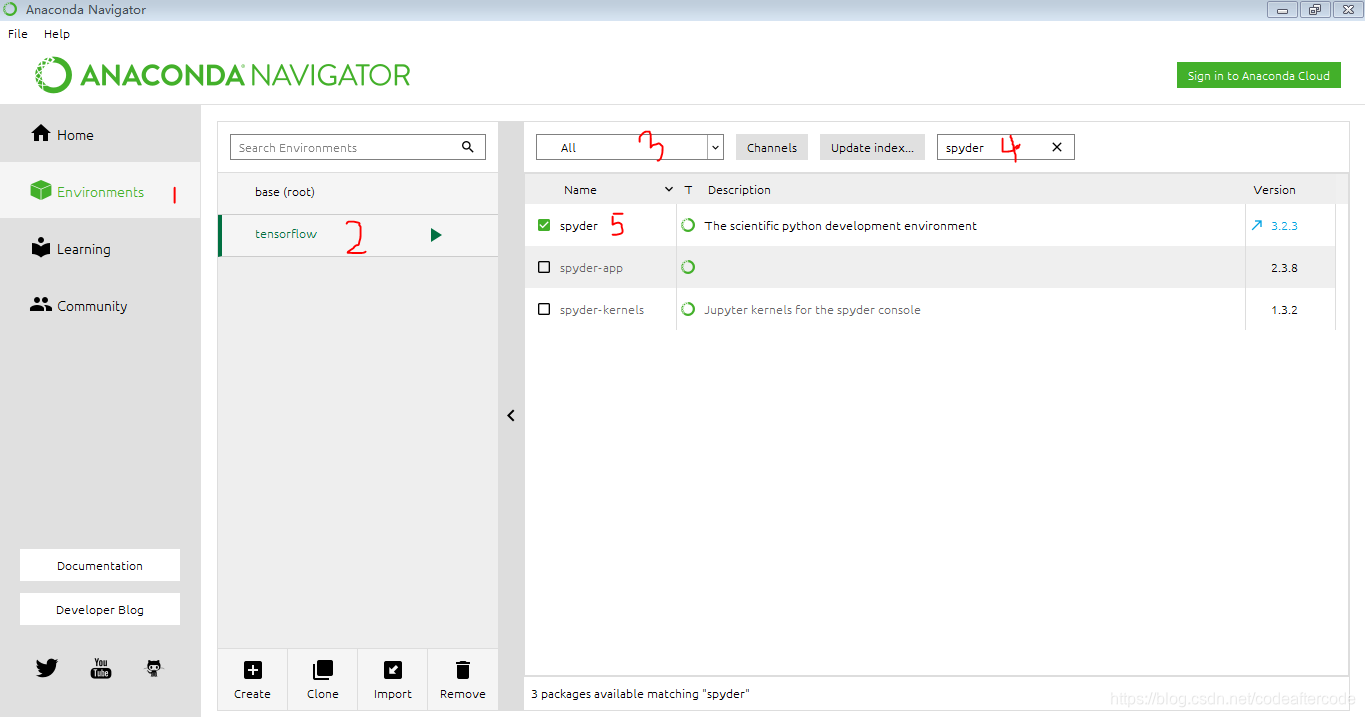
Task: Click the scientific python development environment description
Action: tap(841, 226)
